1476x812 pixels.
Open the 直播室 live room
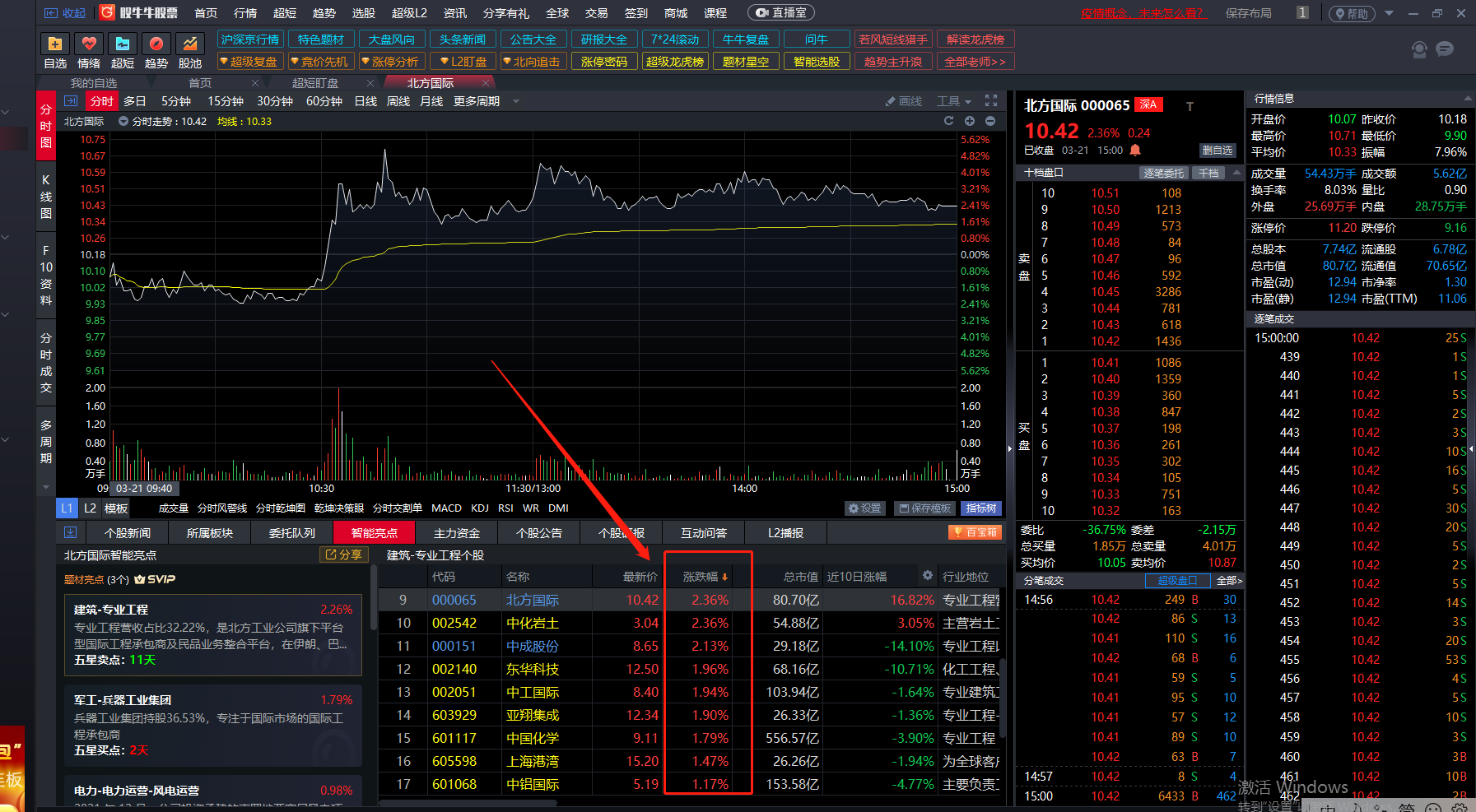pyautogui.click(x=781, y=13)
